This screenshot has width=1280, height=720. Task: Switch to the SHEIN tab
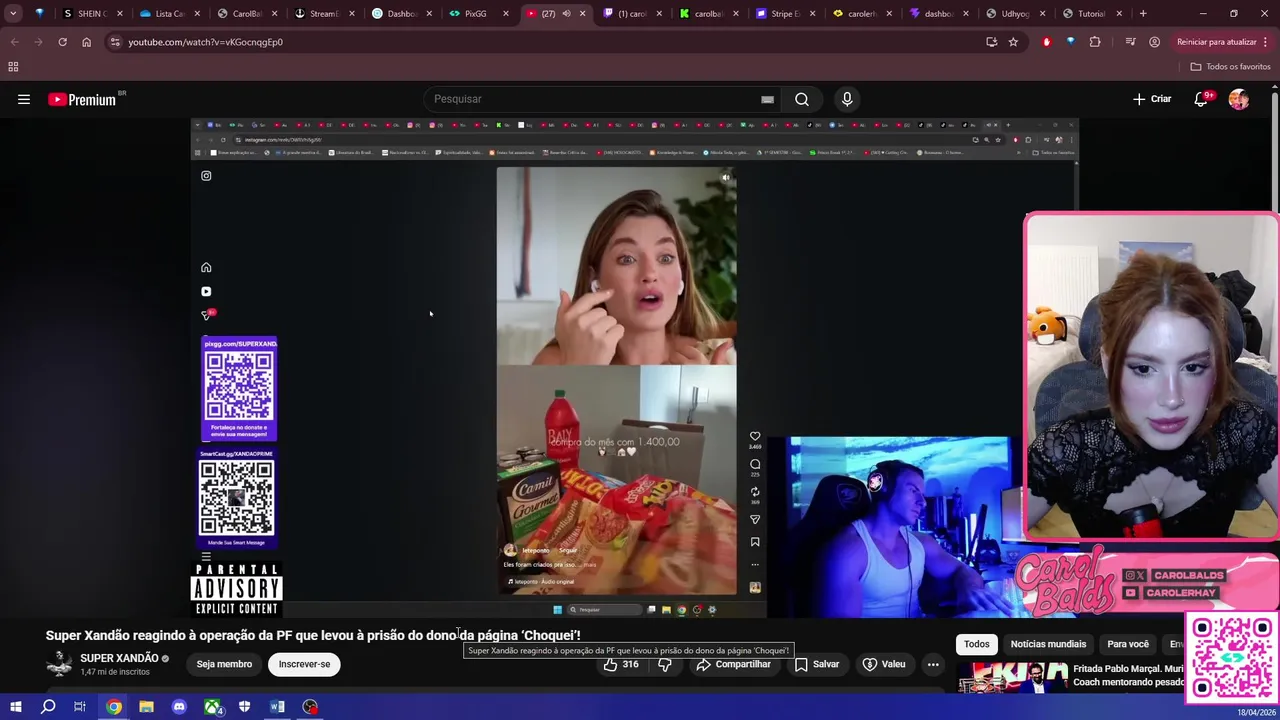pos(92,14)
